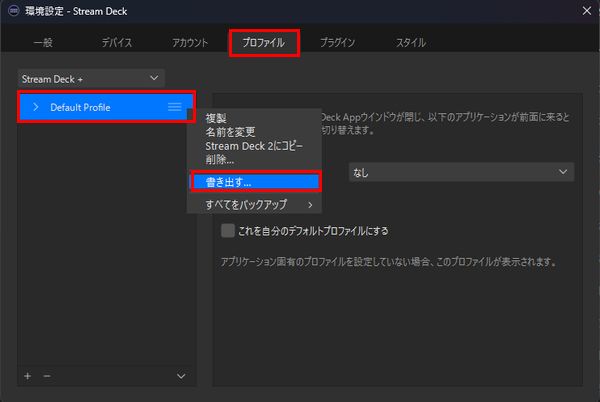Select the プロファイル tab

[264, 42]
